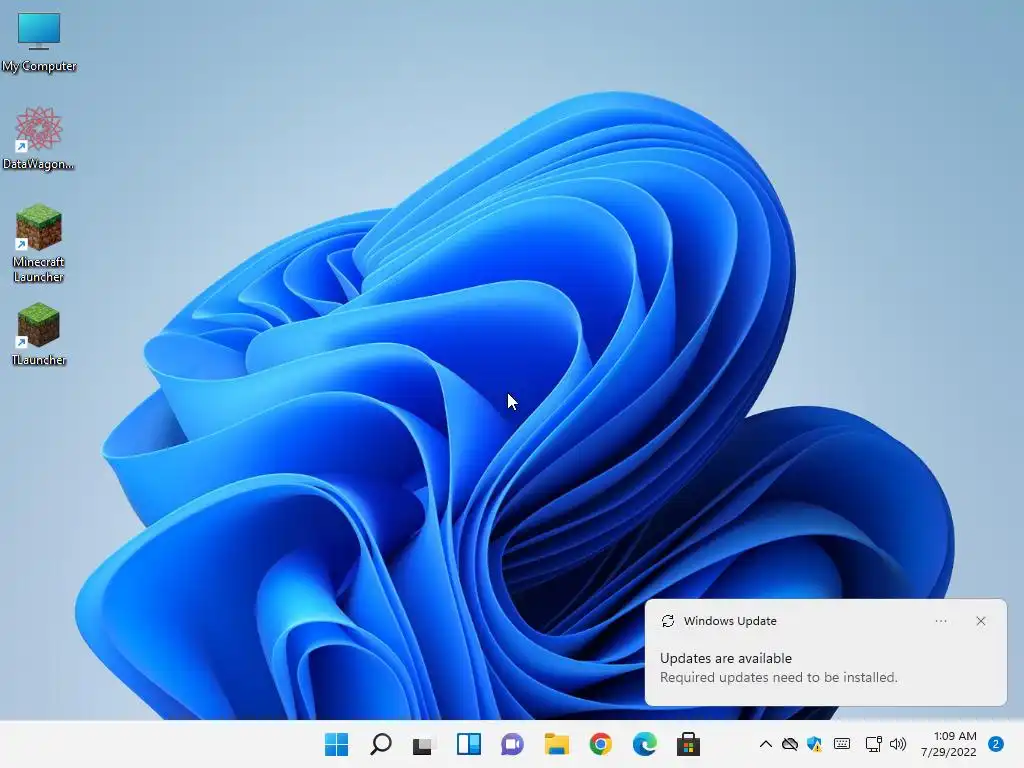Viewport: 1024px width, 768px height.
Task: Select the TLauncher desktop shortcut
Action: point(39,334)
